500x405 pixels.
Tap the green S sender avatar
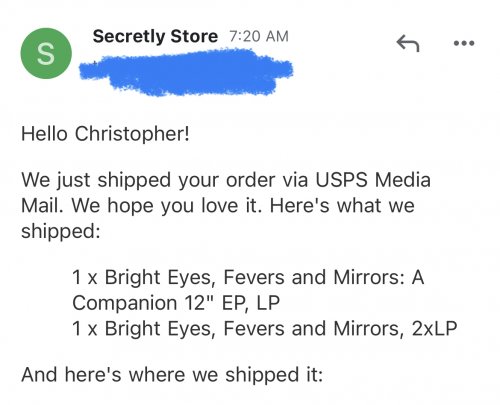click(x=46, y=53)
